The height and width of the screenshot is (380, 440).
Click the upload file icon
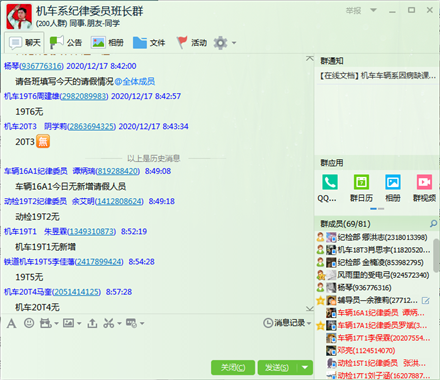(x=92, y=323)
